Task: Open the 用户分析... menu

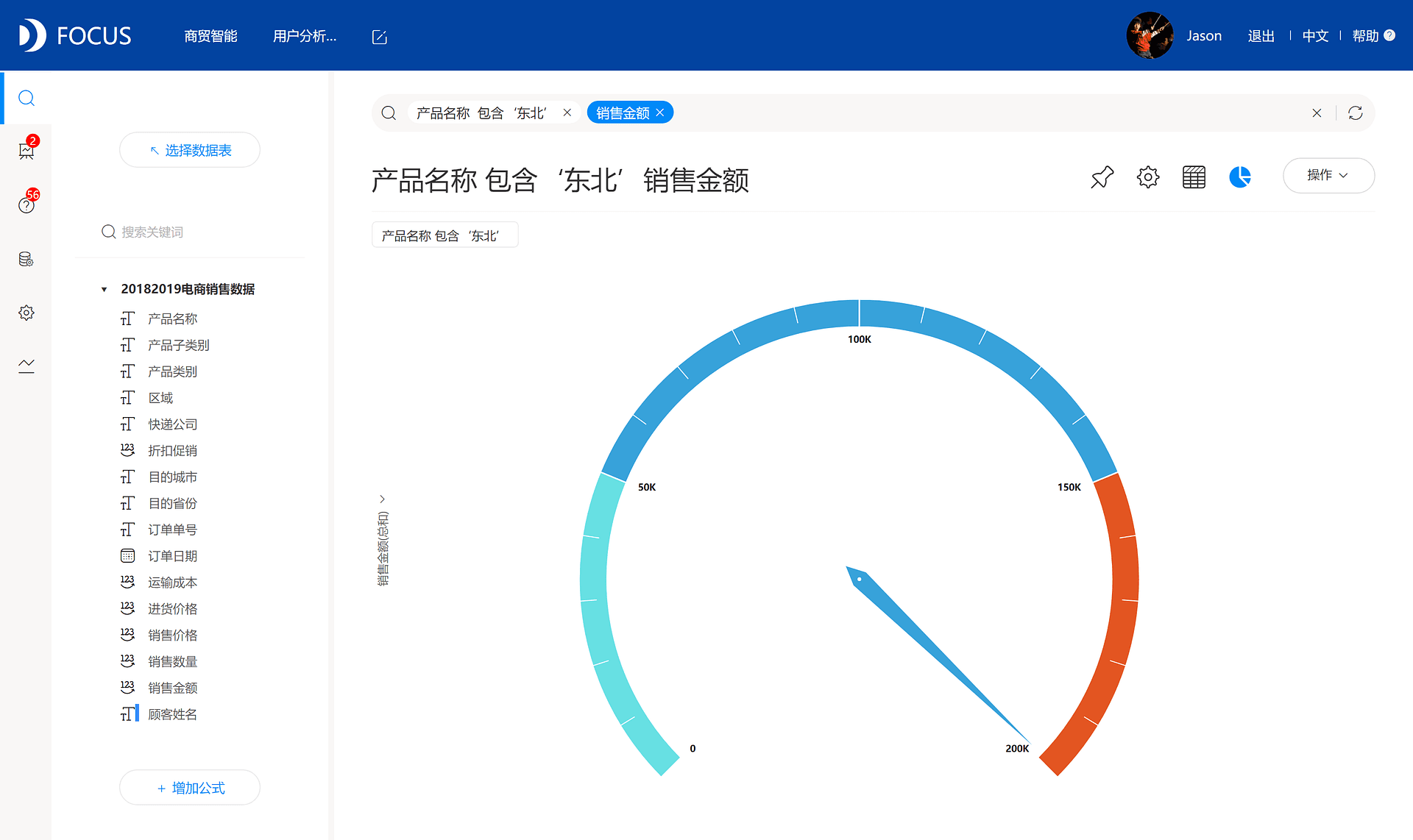Action: (305, 36)
